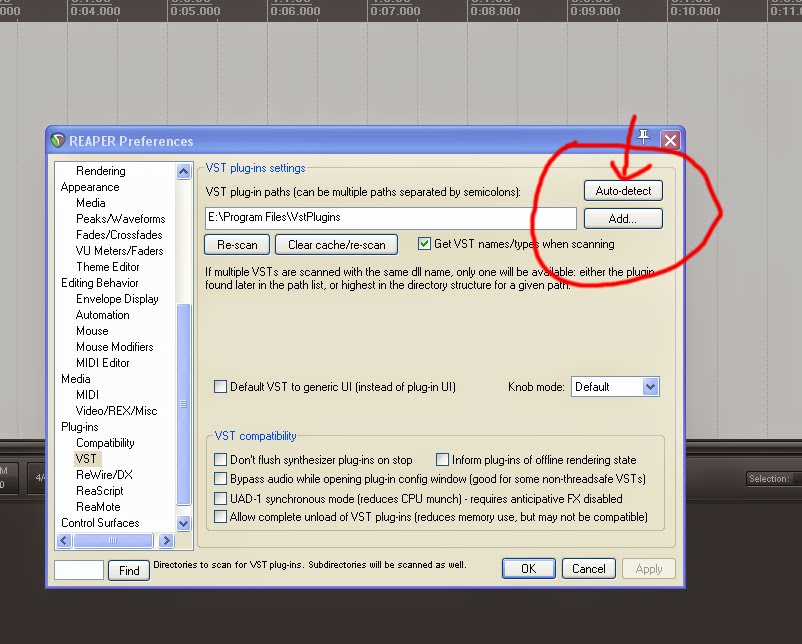The image size is (802, 644).
Task: Enable Bypass audio while opening plug-in config
Action: pos(220,479)
